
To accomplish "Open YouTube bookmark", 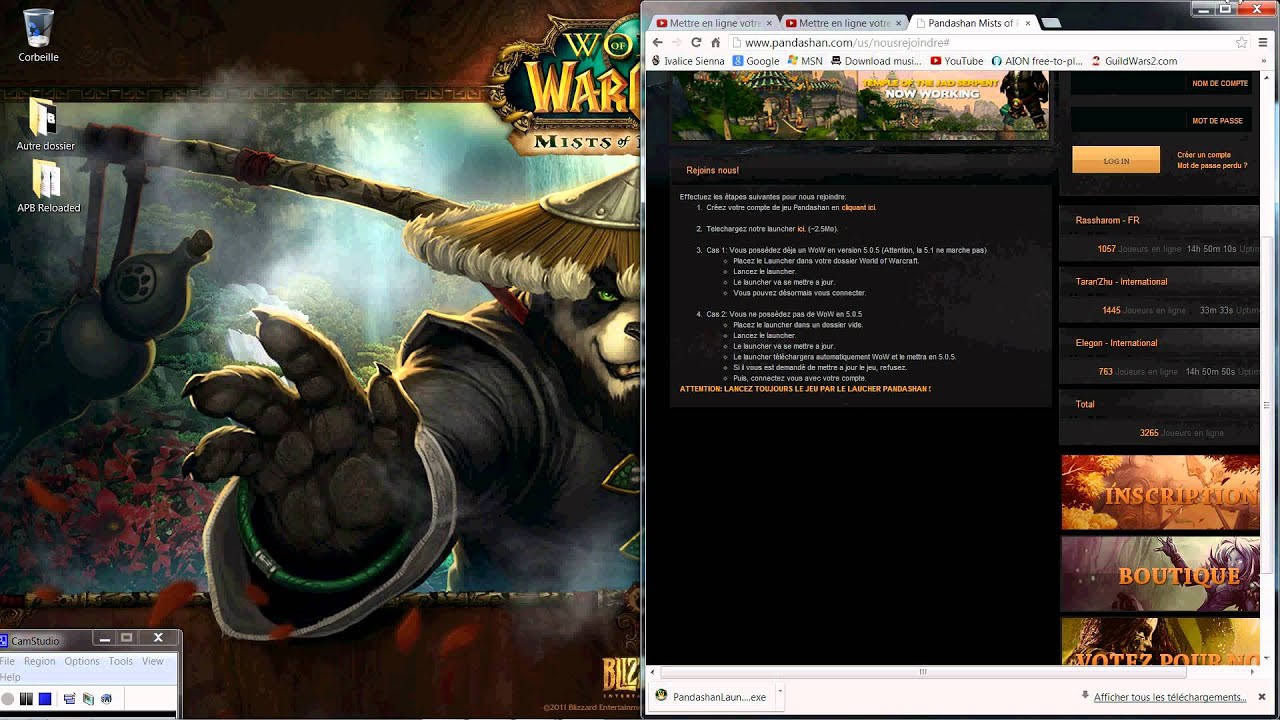I will pos(956,61).
